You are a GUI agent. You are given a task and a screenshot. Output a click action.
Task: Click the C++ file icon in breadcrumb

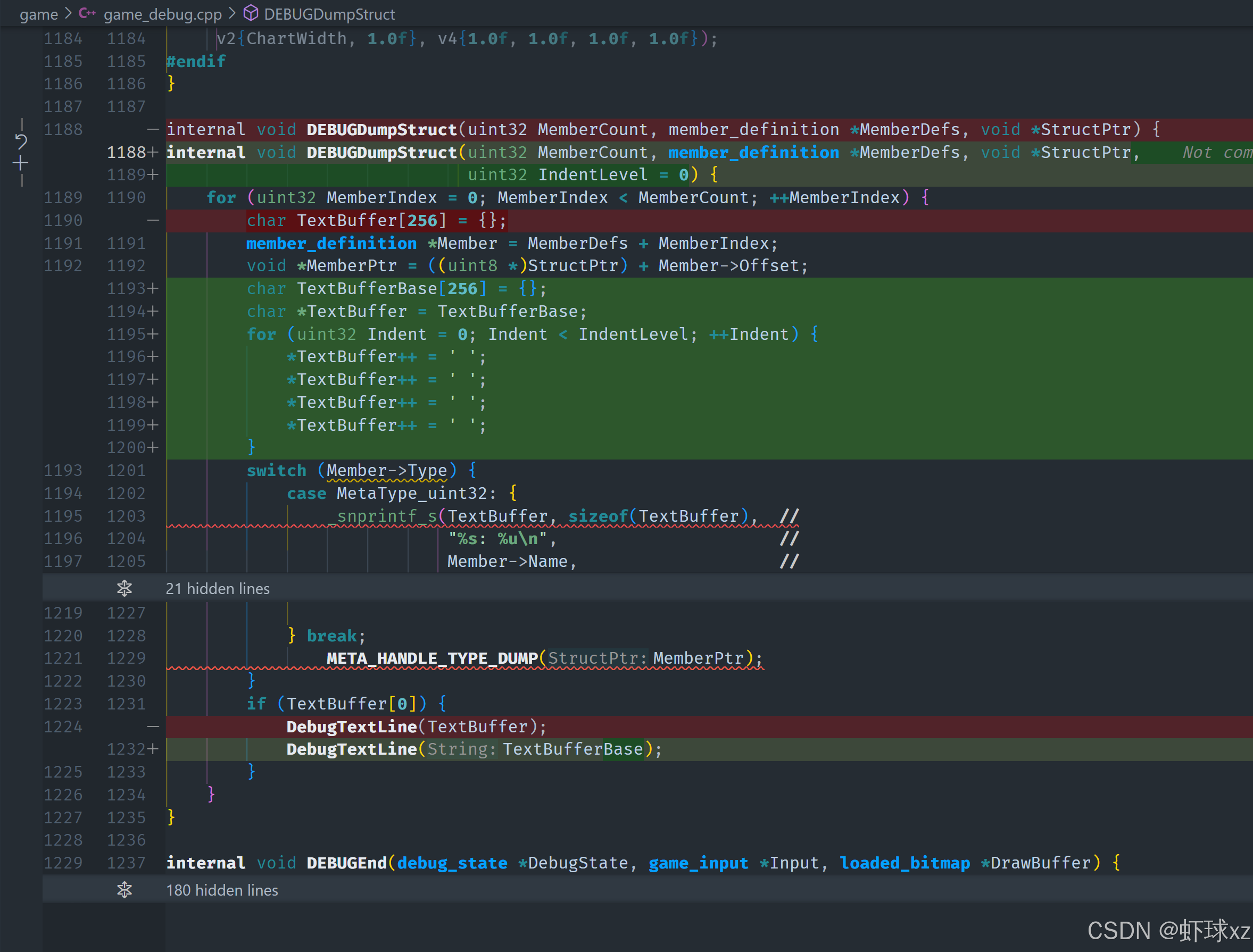click(x=87, y=13)
